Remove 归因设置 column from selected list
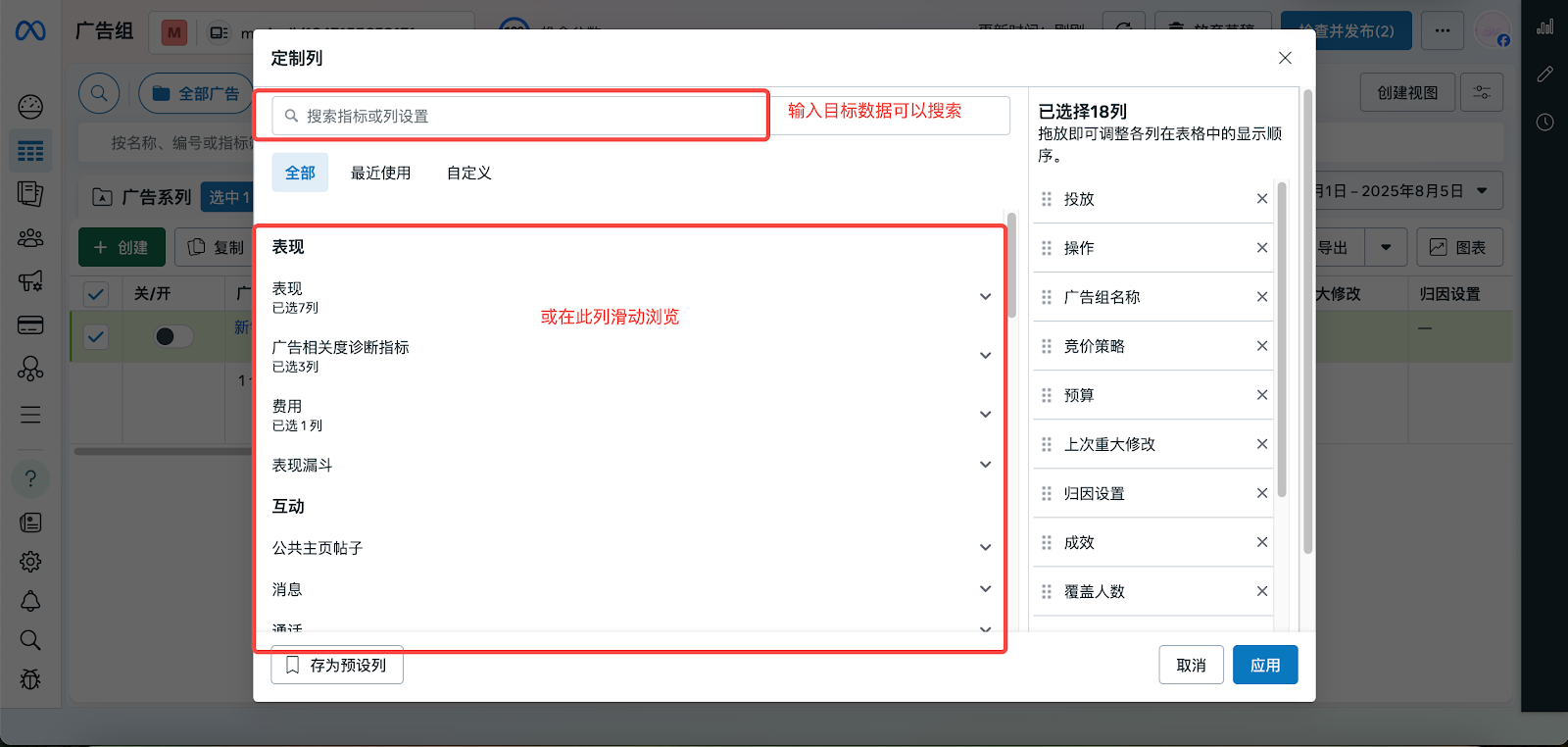Screen dimensions: 1568x747 tap(1262, 493)
